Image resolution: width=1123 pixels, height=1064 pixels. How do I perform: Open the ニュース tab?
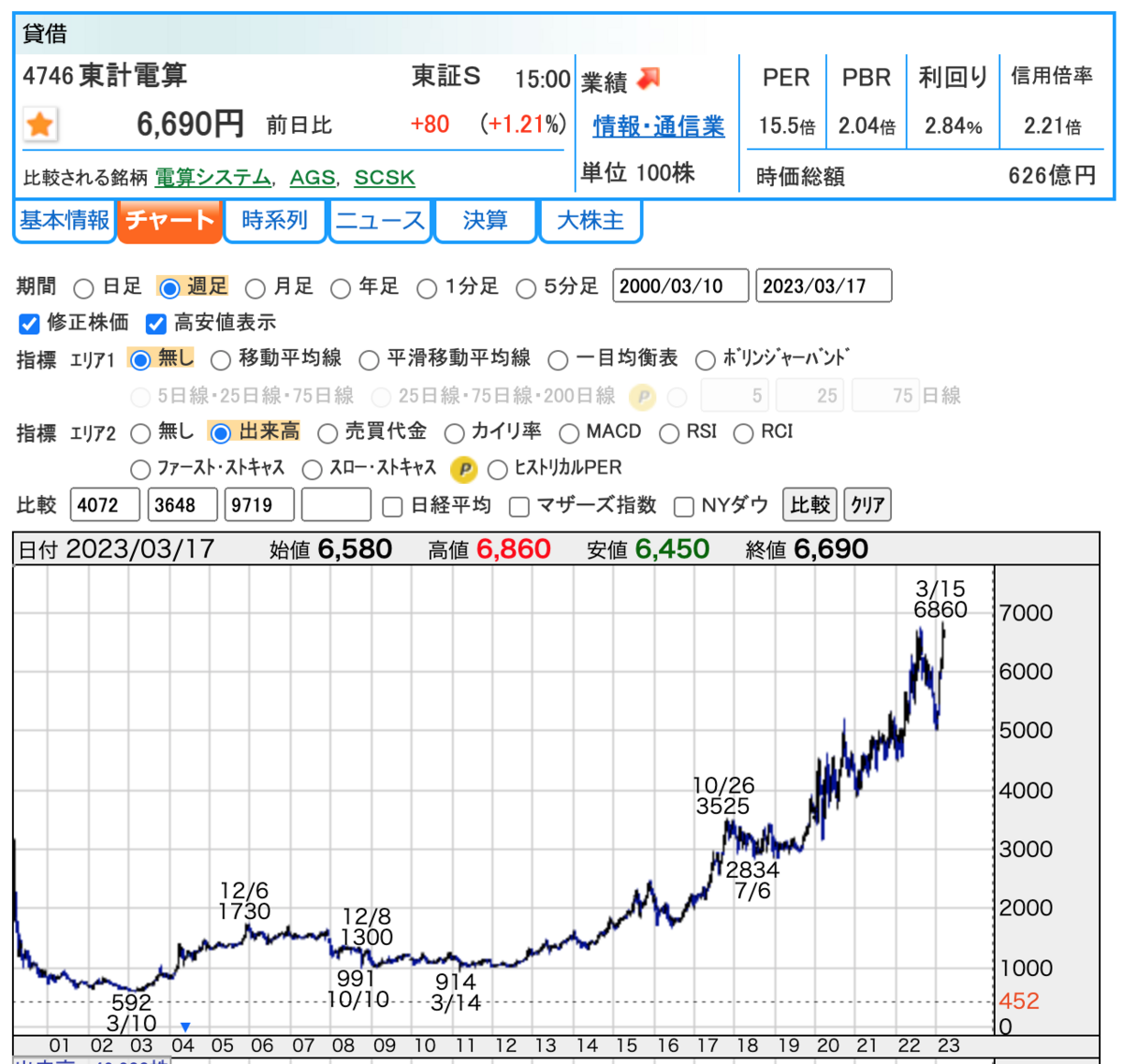click(380, 221)
